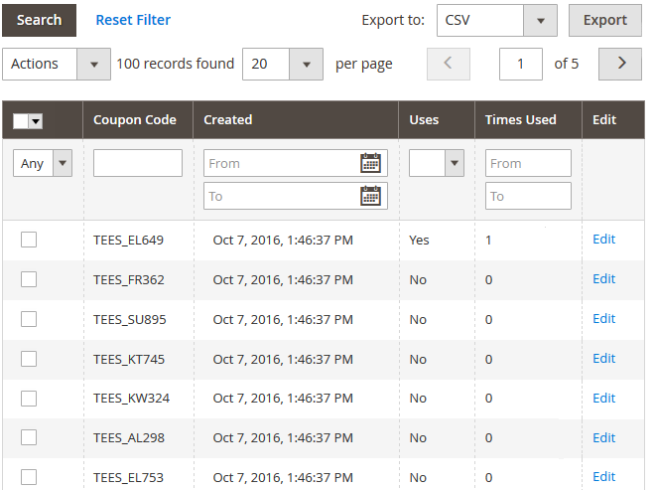Edit the TEES_SU895 coupon
This screenshot has height=490, width=655.
tap(603, 319)
